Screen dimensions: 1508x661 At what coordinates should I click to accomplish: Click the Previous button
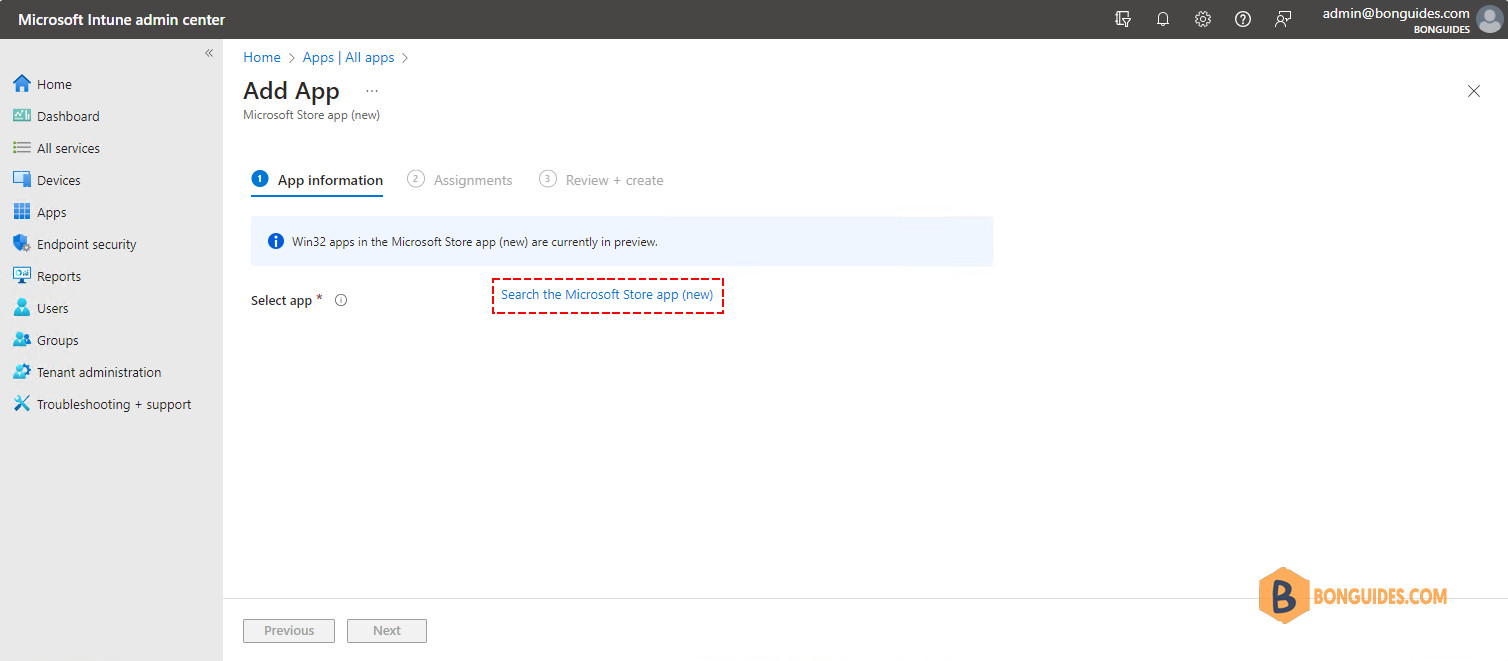[x=289, y=631]
